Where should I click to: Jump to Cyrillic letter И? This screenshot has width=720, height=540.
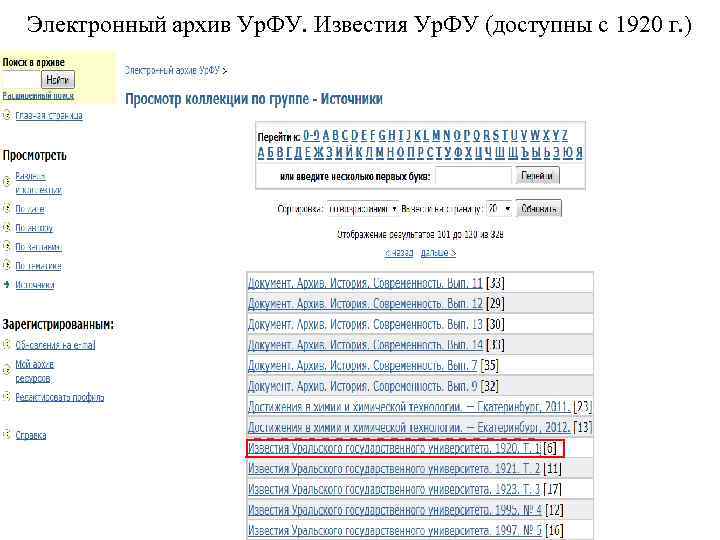(x=339, y=152)
